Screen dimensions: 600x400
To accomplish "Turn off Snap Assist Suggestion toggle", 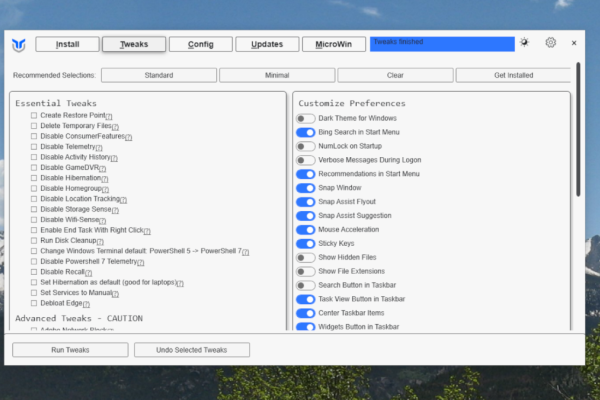I will 305,216.
